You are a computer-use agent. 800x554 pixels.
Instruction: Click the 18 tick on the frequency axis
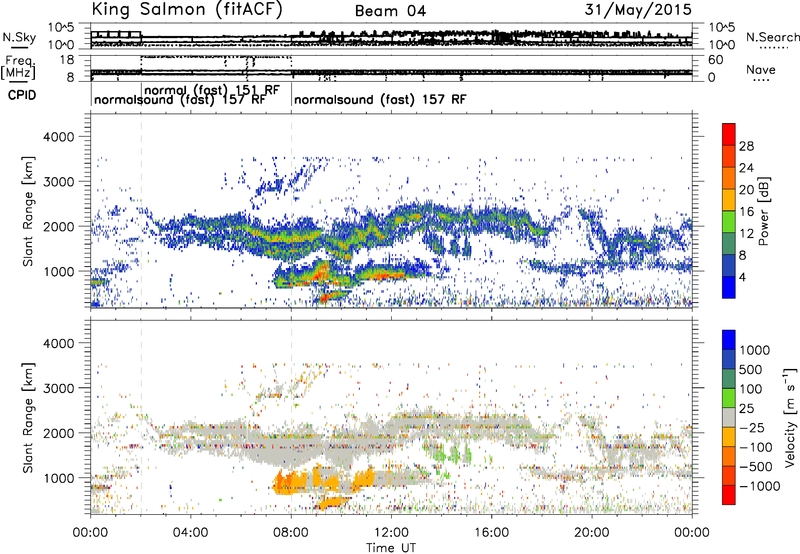click(x=67, y=60)
